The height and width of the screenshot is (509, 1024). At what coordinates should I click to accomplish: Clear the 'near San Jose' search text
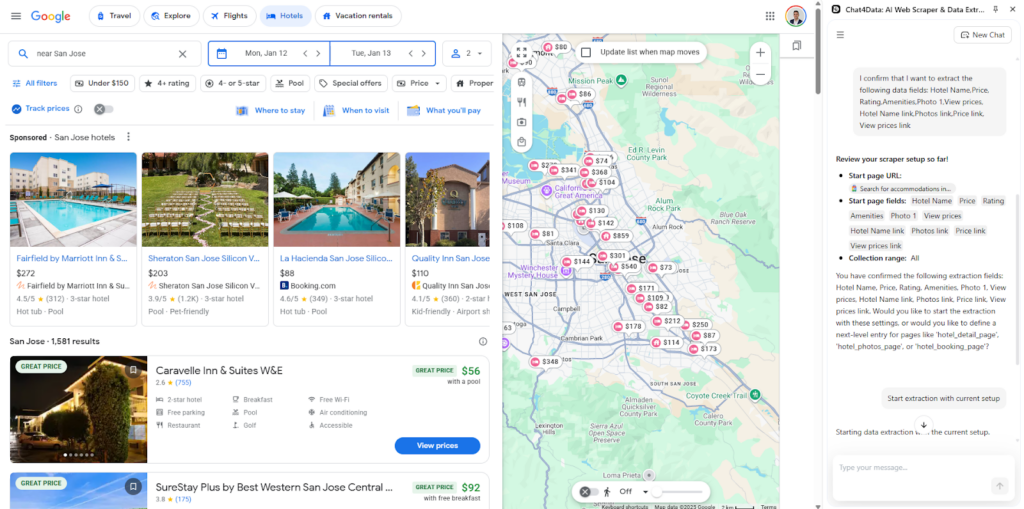tap(183, 54)
